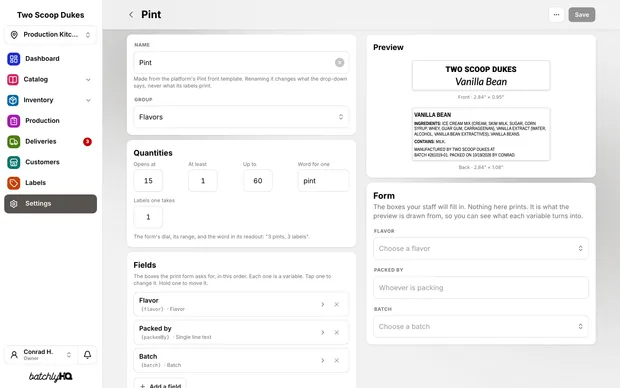620x388 pixels.
Task: Click the Save button
Action: 582,15
